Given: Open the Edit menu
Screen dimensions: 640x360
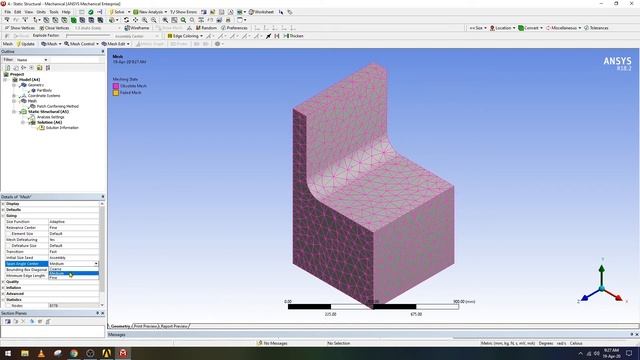Looking at the screenshot, I should tap(18, 12).
